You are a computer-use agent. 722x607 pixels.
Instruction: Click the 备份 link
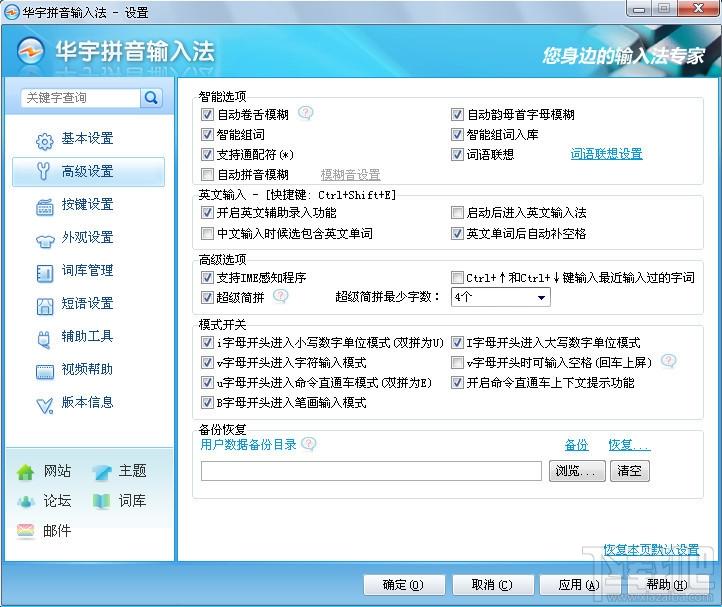coord(576,445)
